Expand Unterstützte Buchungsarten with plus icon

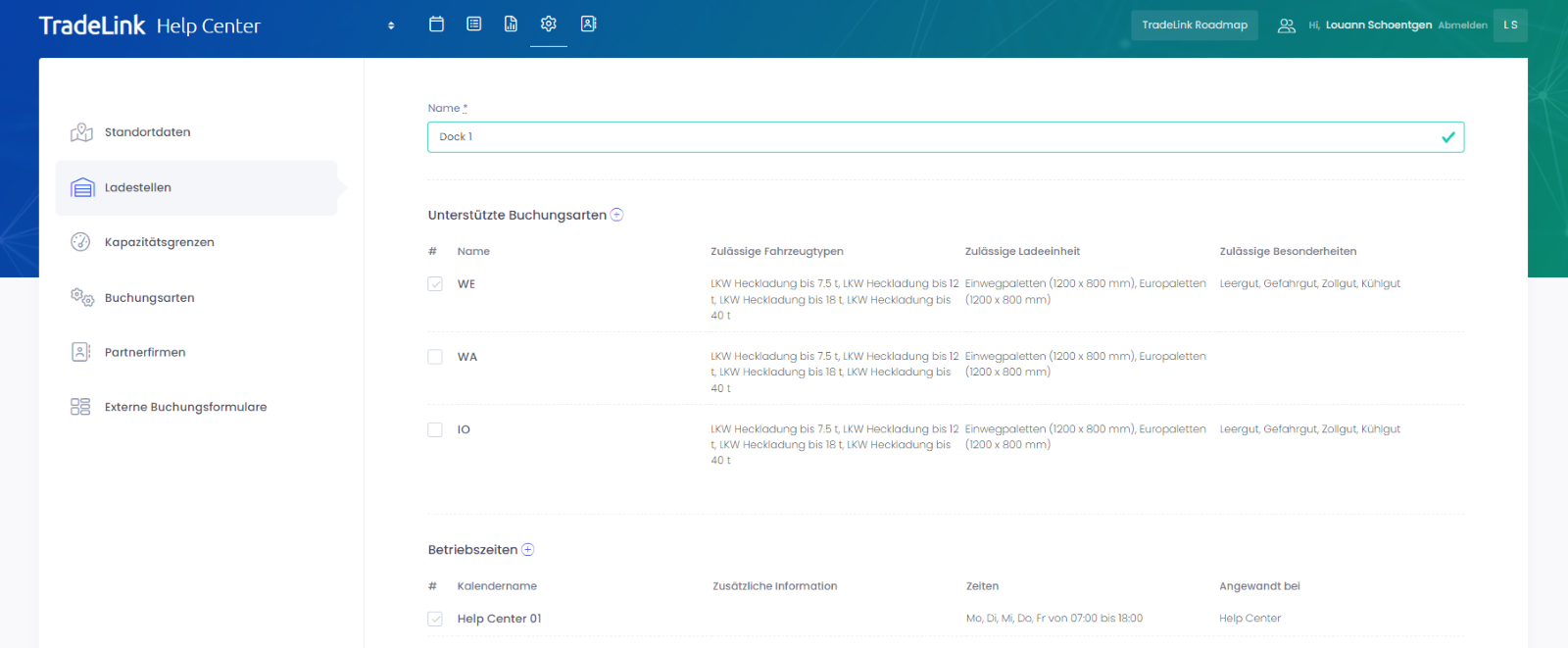point(617,215)
